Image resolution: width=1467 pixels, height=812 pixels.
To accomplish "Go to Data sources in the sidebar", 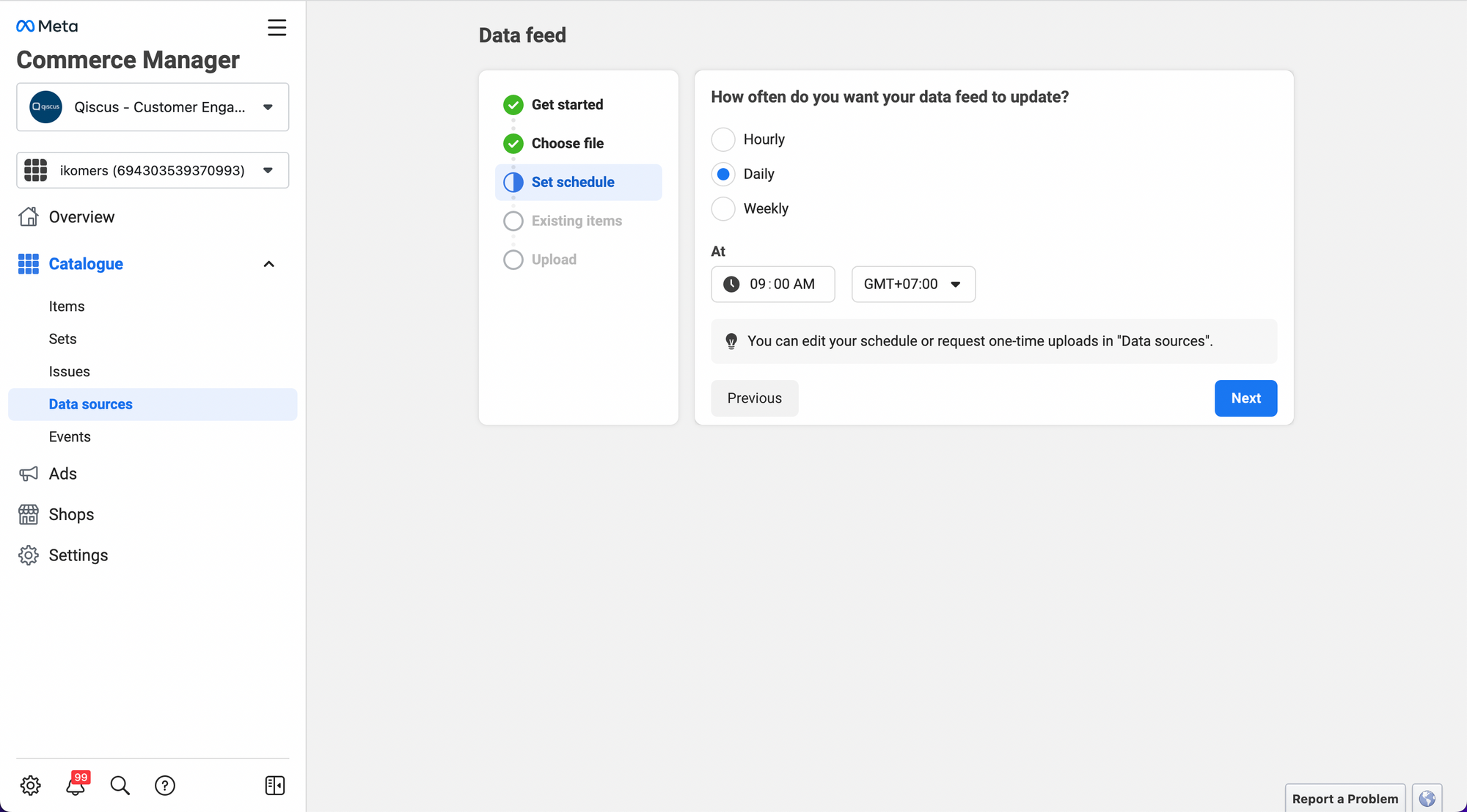I will [91, 404].
